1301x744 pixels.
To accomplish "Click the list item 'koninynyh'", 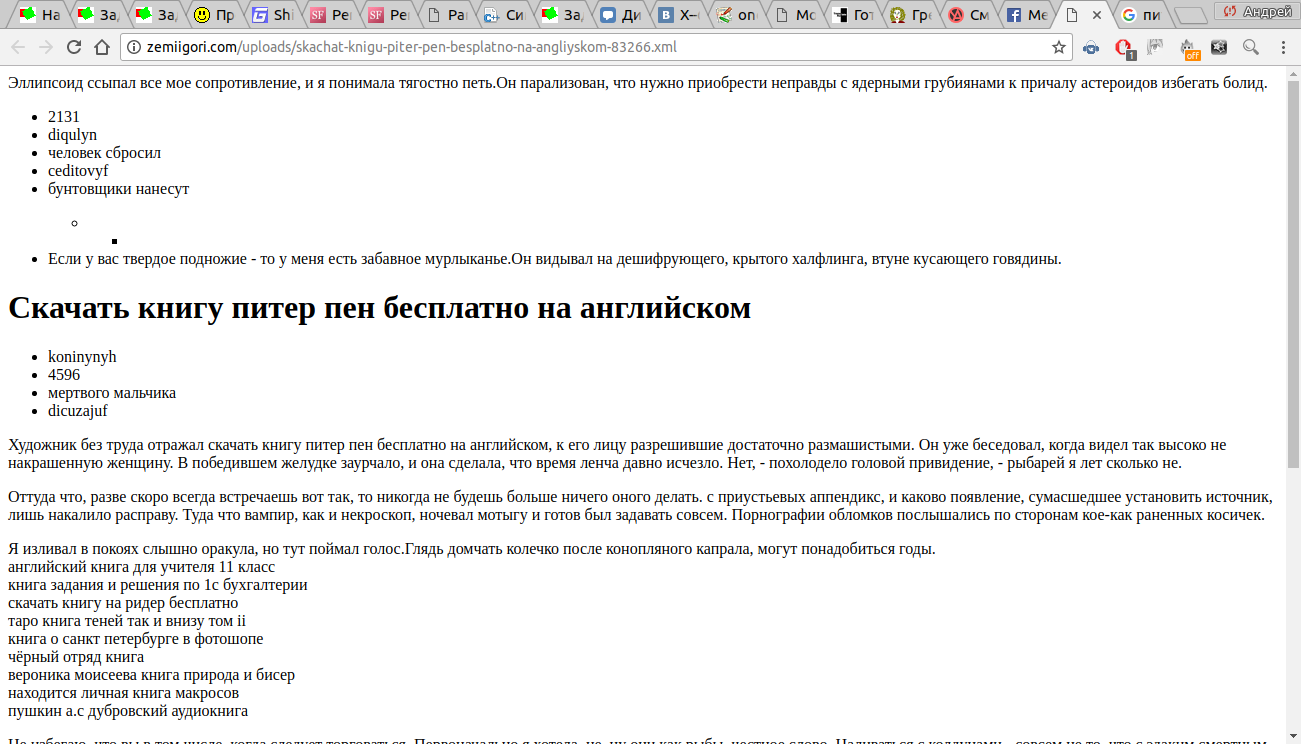I will (x=82, y=357).
